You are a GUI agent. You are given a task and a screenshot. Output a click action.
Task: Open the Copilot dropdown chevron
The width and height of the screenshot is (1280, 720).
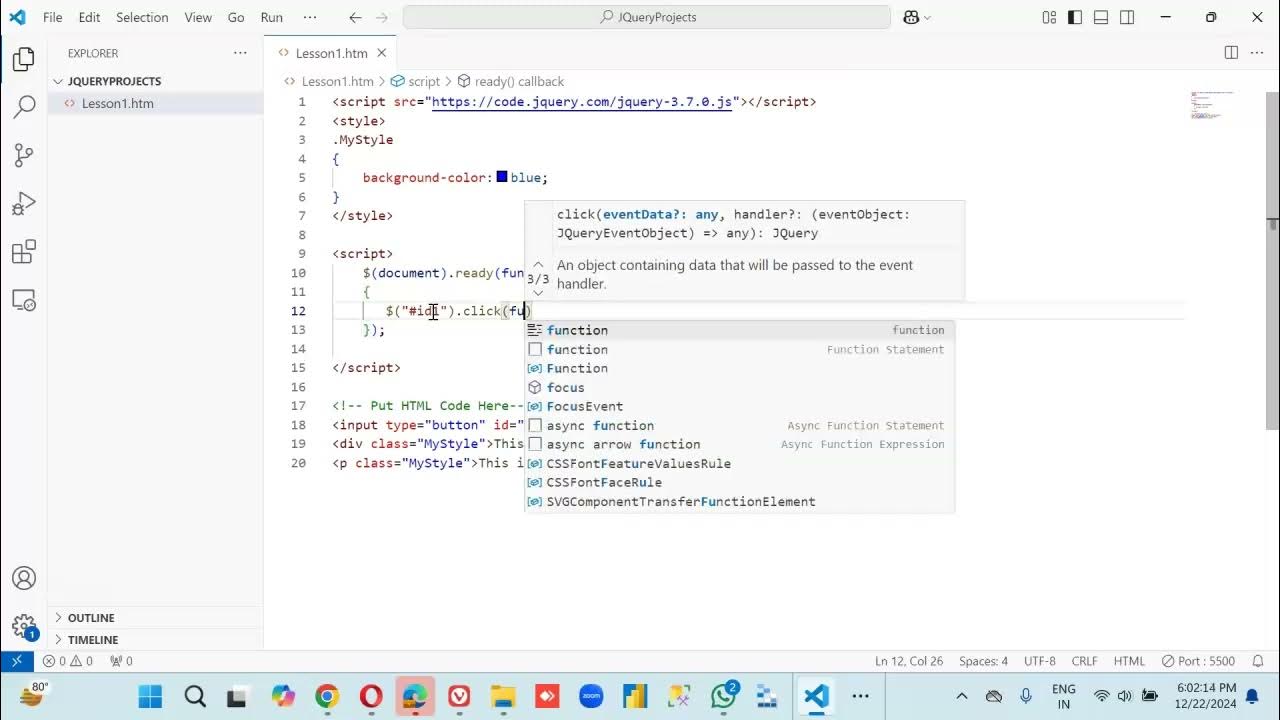coord(927,17)
